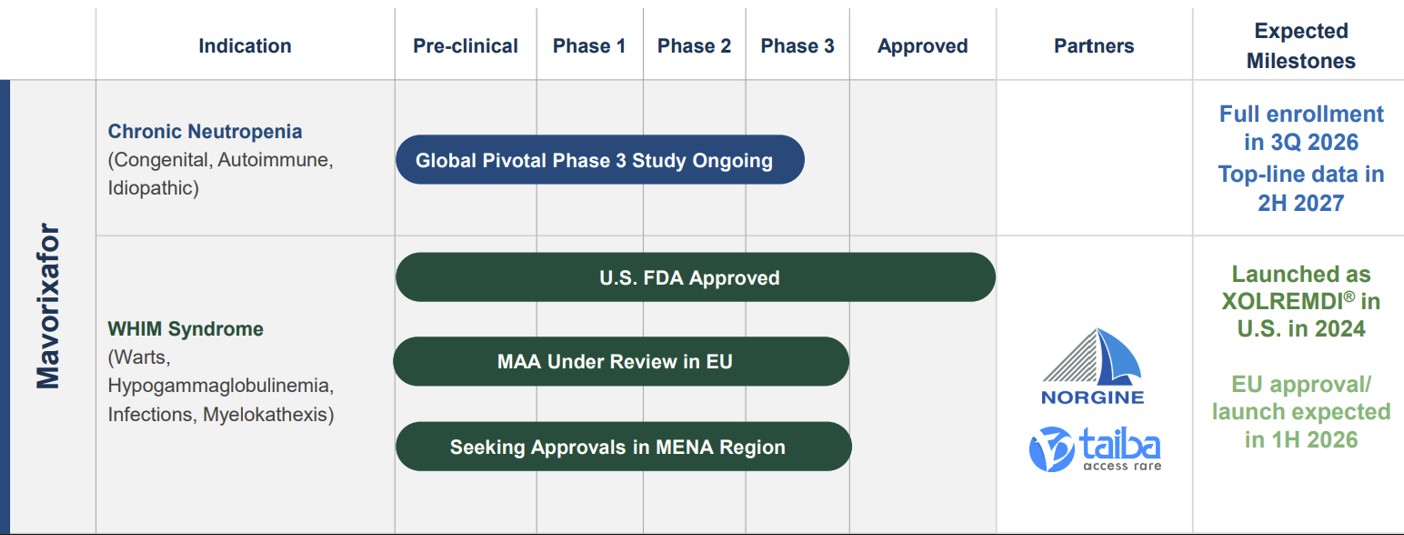Select the Global Pivotal Phase 3 Study bar
The image size is (1404, 535).
(599, 160)
